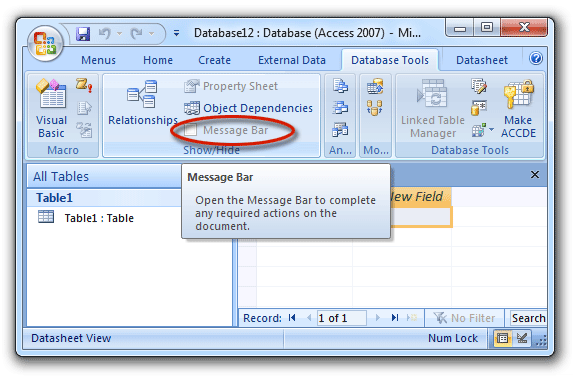Viewport: 574px width, 379px height.
Task: Click the Analyze Performance icon
Action: (x=340, y=108)
